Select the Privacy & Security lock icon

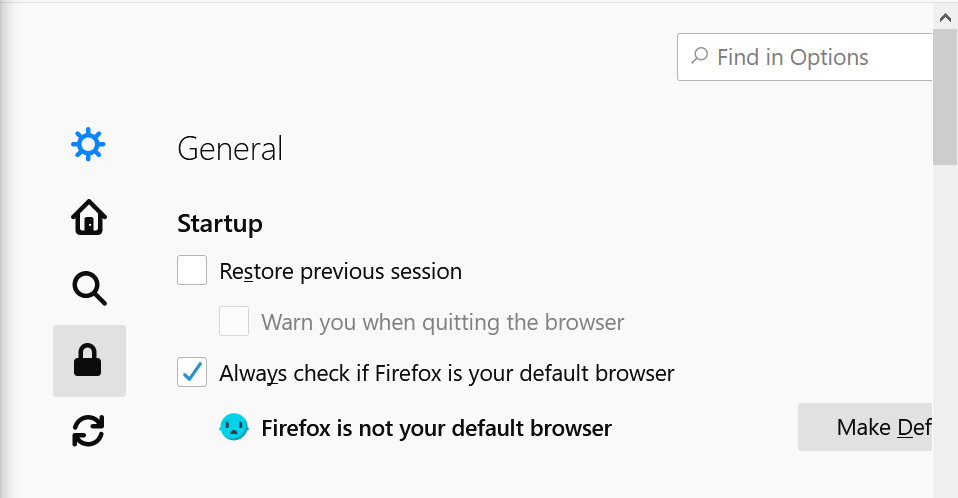click(x=89, y=361)
